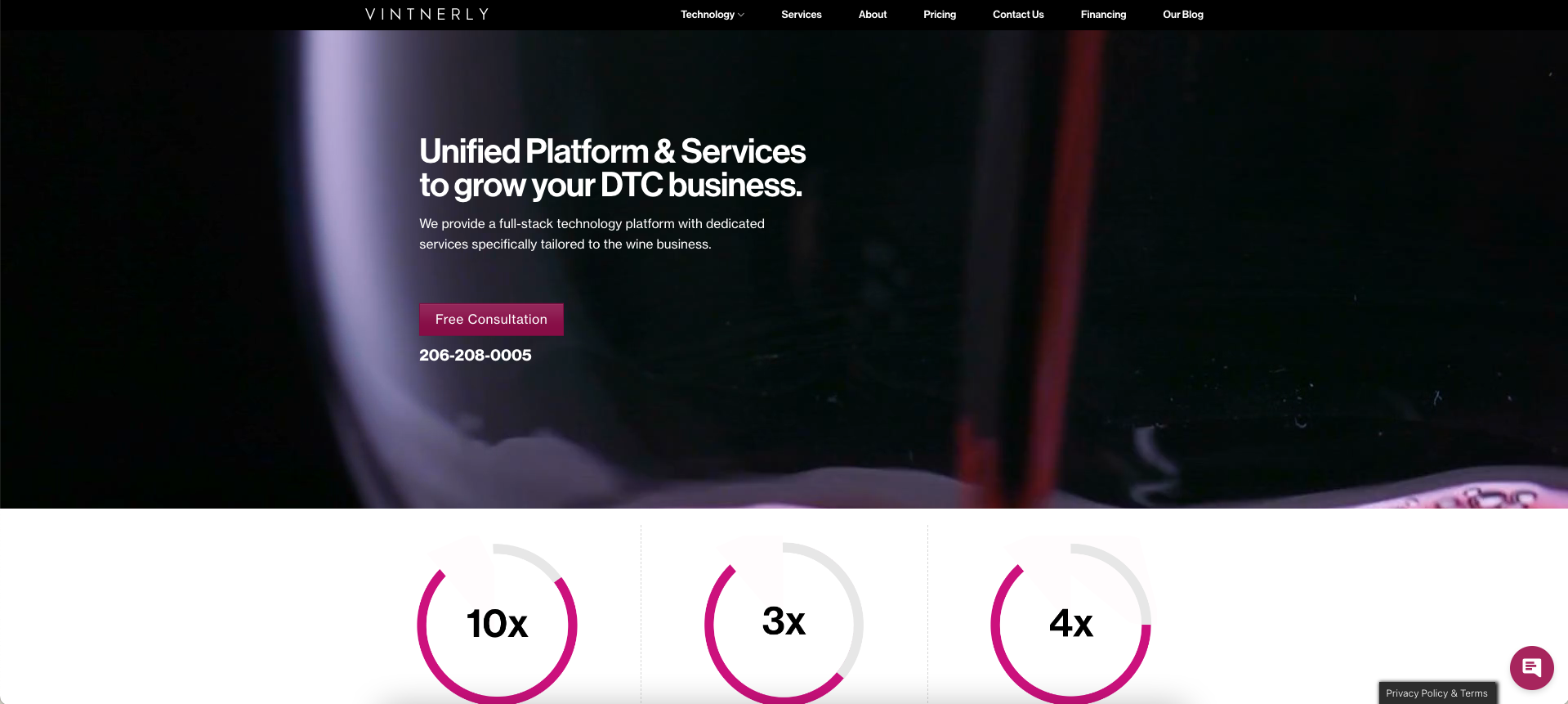Open the Financing page

pyautogui.click(x=1103, y=15)
